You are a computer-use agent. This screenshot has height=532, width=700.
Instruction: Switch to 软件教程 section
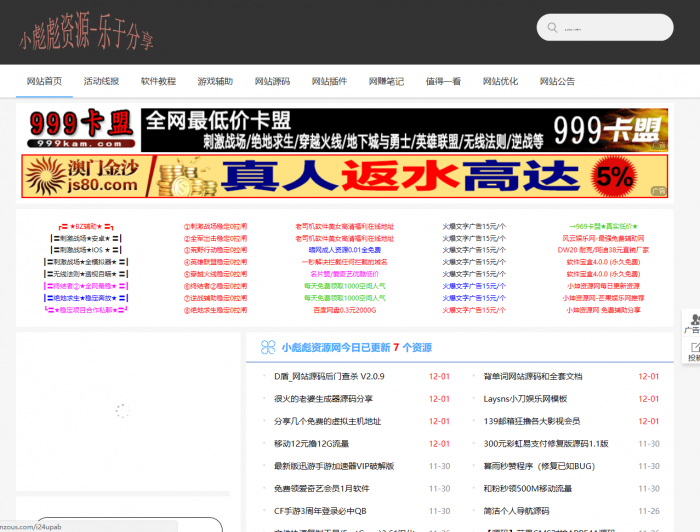158,81
